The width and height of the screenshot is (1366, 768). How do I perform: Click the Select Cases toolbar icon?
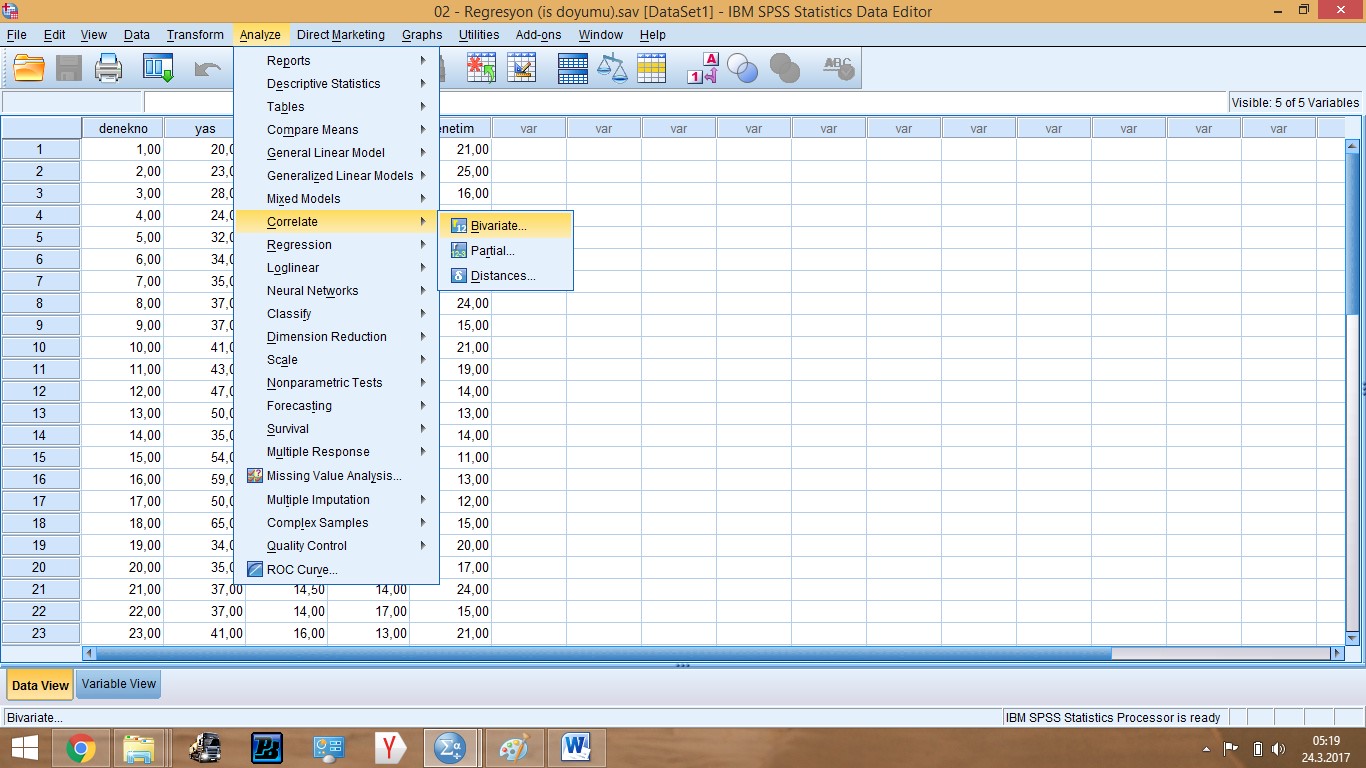tap(652, 68)
